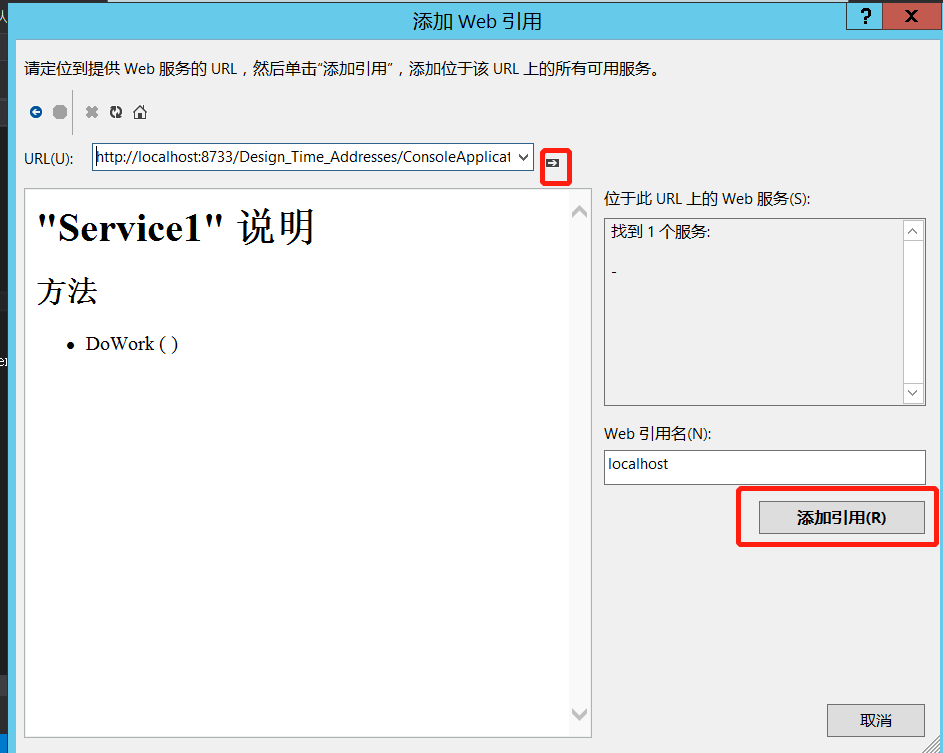943x753 pixels.
Task: Click the services list scroll-down arrow
Action: (x=913, y=393)
